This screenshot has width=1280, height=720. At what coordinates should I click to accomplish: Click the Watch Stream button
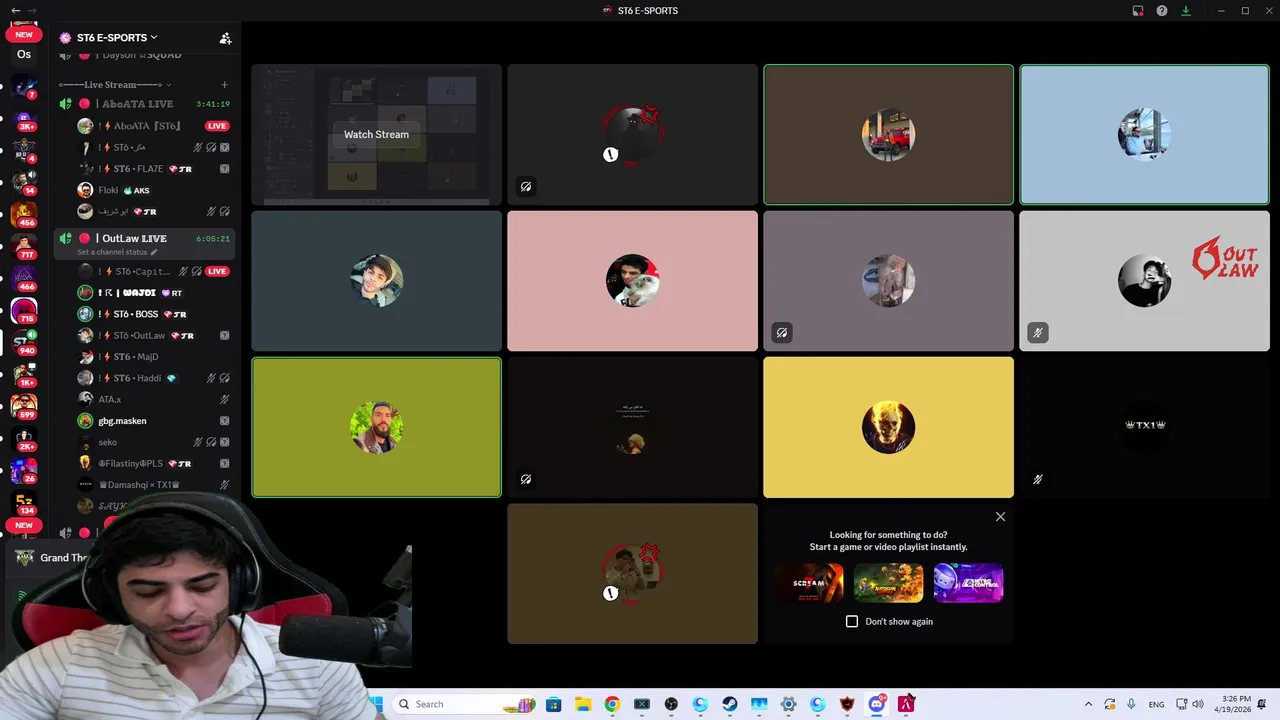tap(376, 134)
